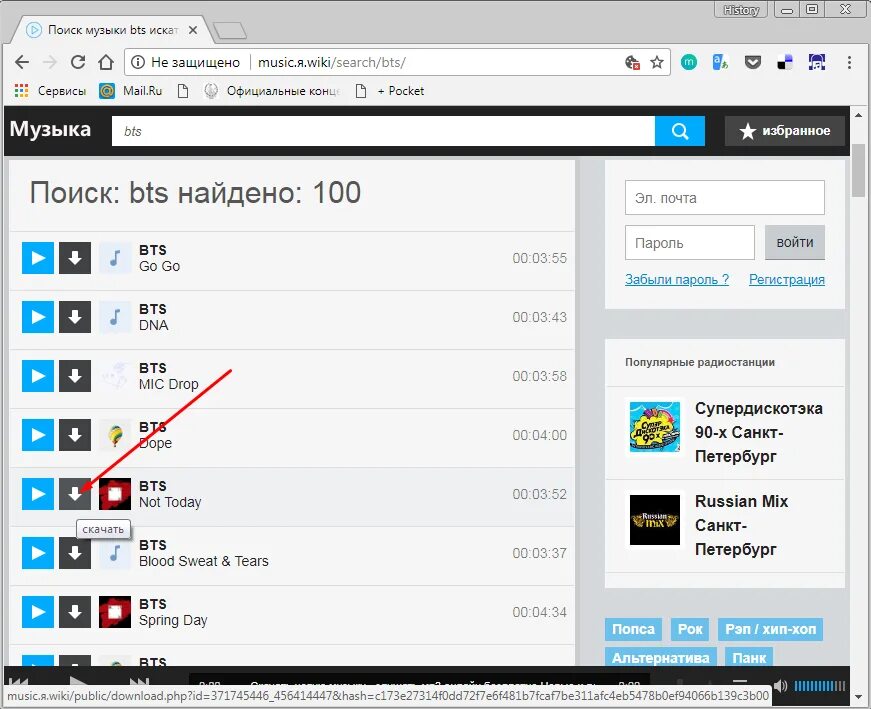Play the BTS Spring Day track
871x709 pixels.
pyautogui.click(x=38, y=612)
